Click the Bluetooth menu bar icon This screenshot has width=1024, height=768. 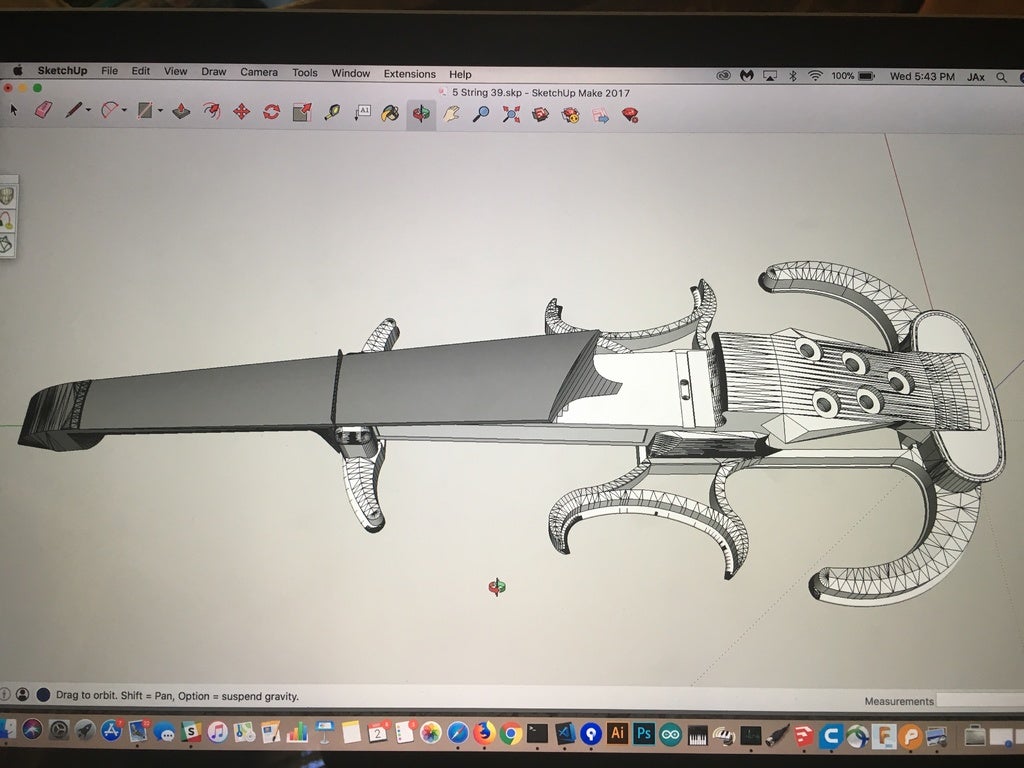[x=793, y=76]
